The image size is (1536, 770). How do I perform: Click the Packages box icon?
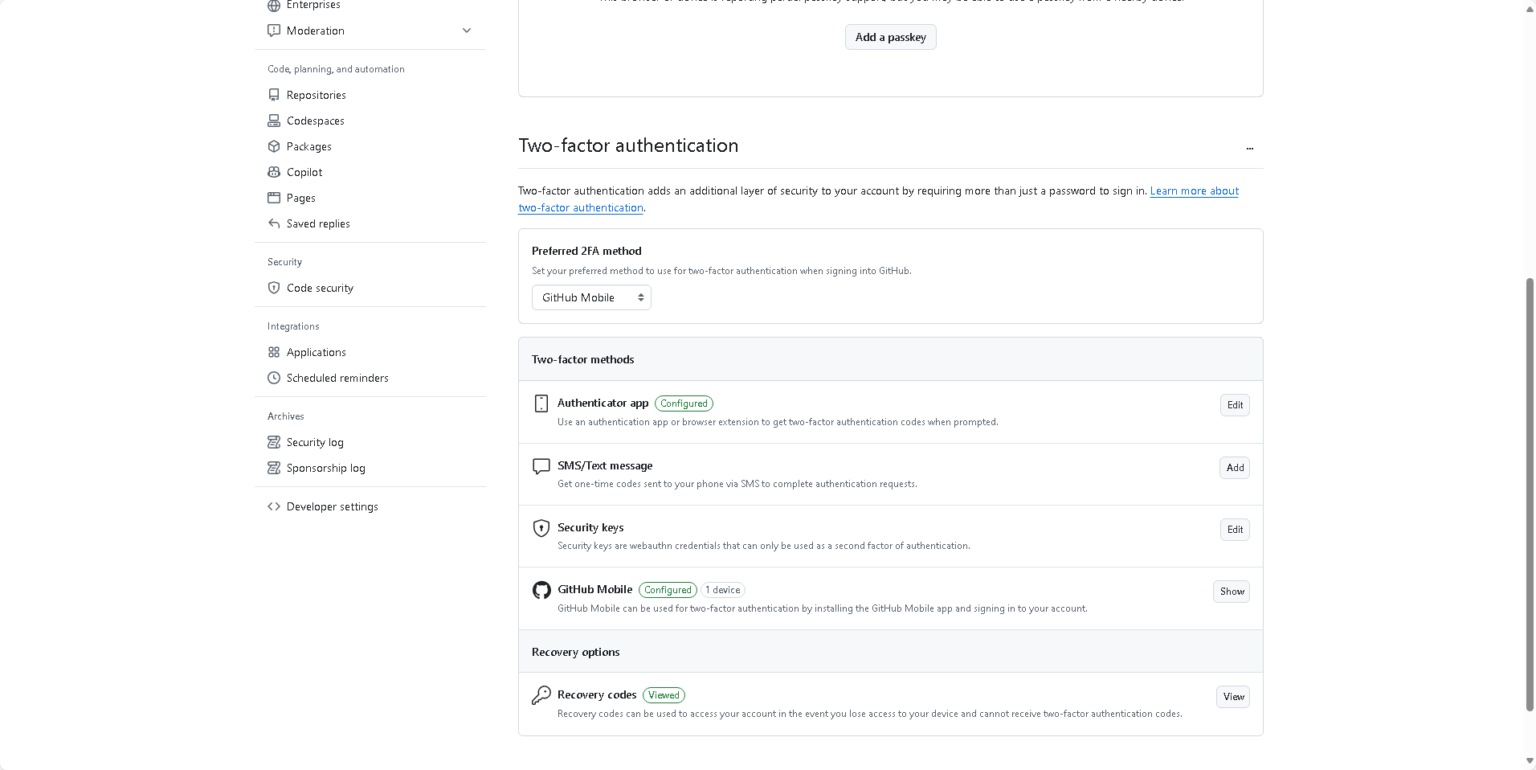coord(274,146)
